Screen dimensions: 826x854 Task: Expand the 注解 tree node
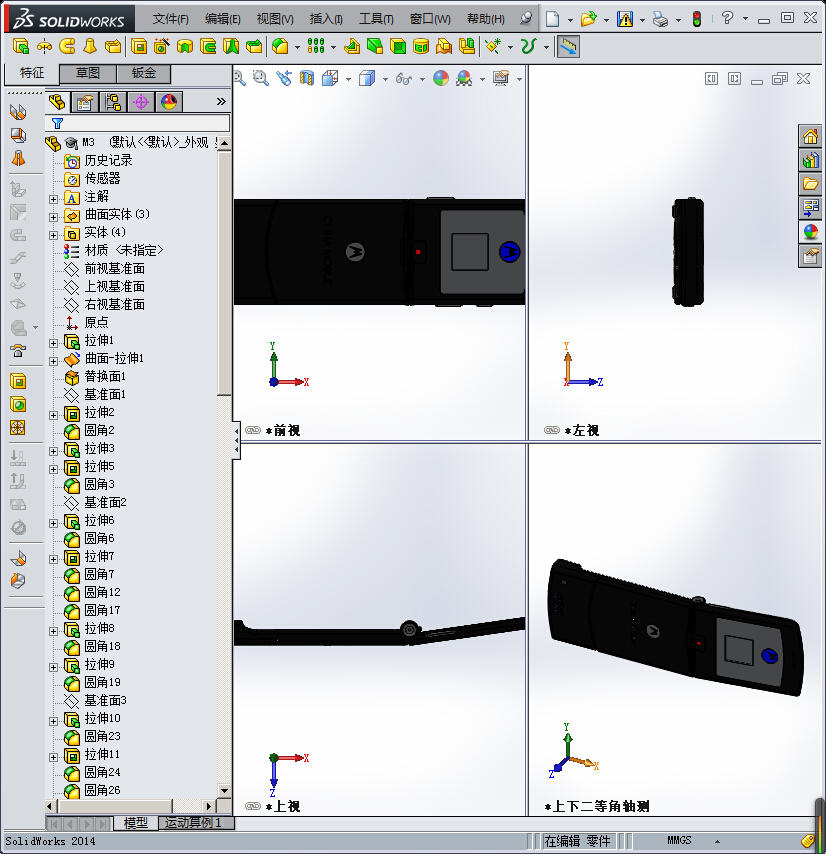pos(53,199)
